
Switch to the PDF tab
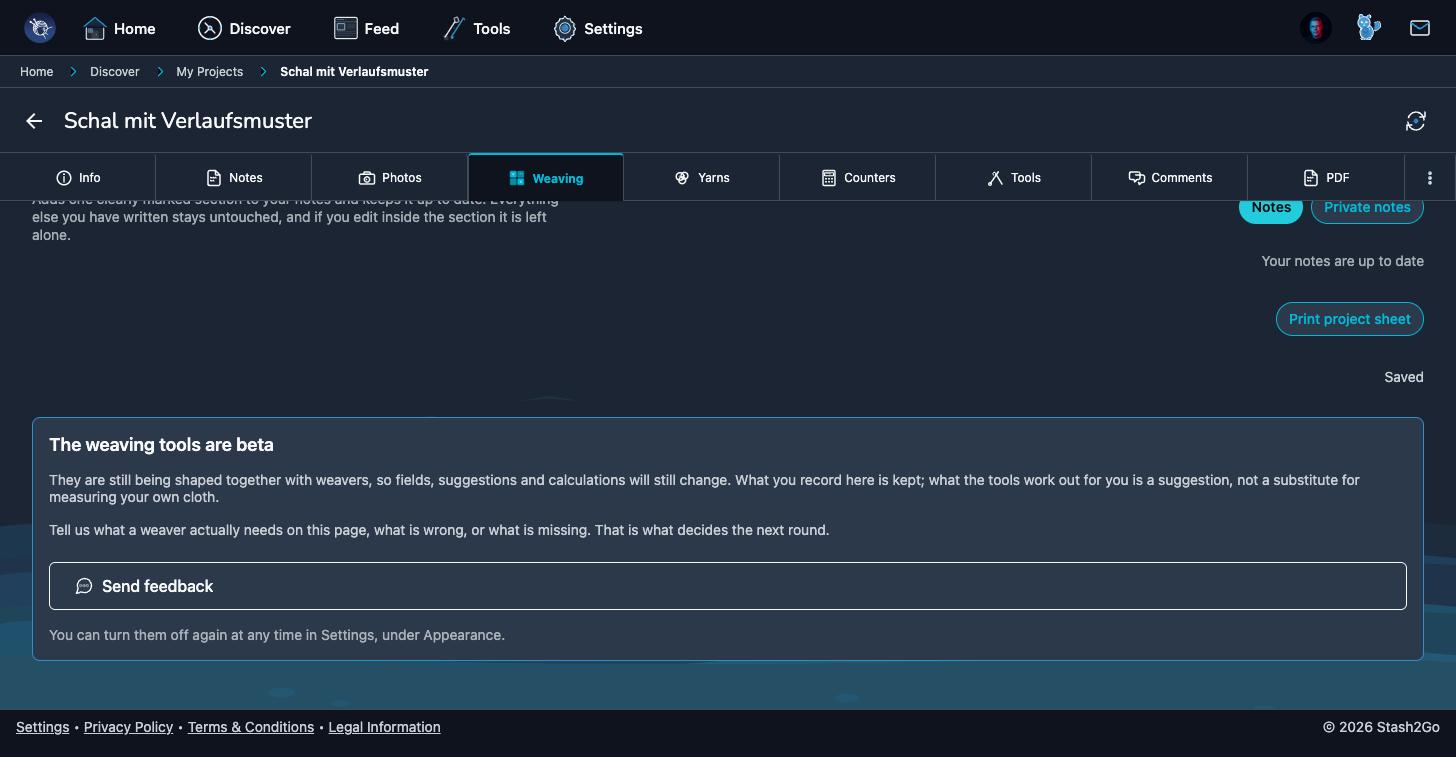click(1326, 178)
